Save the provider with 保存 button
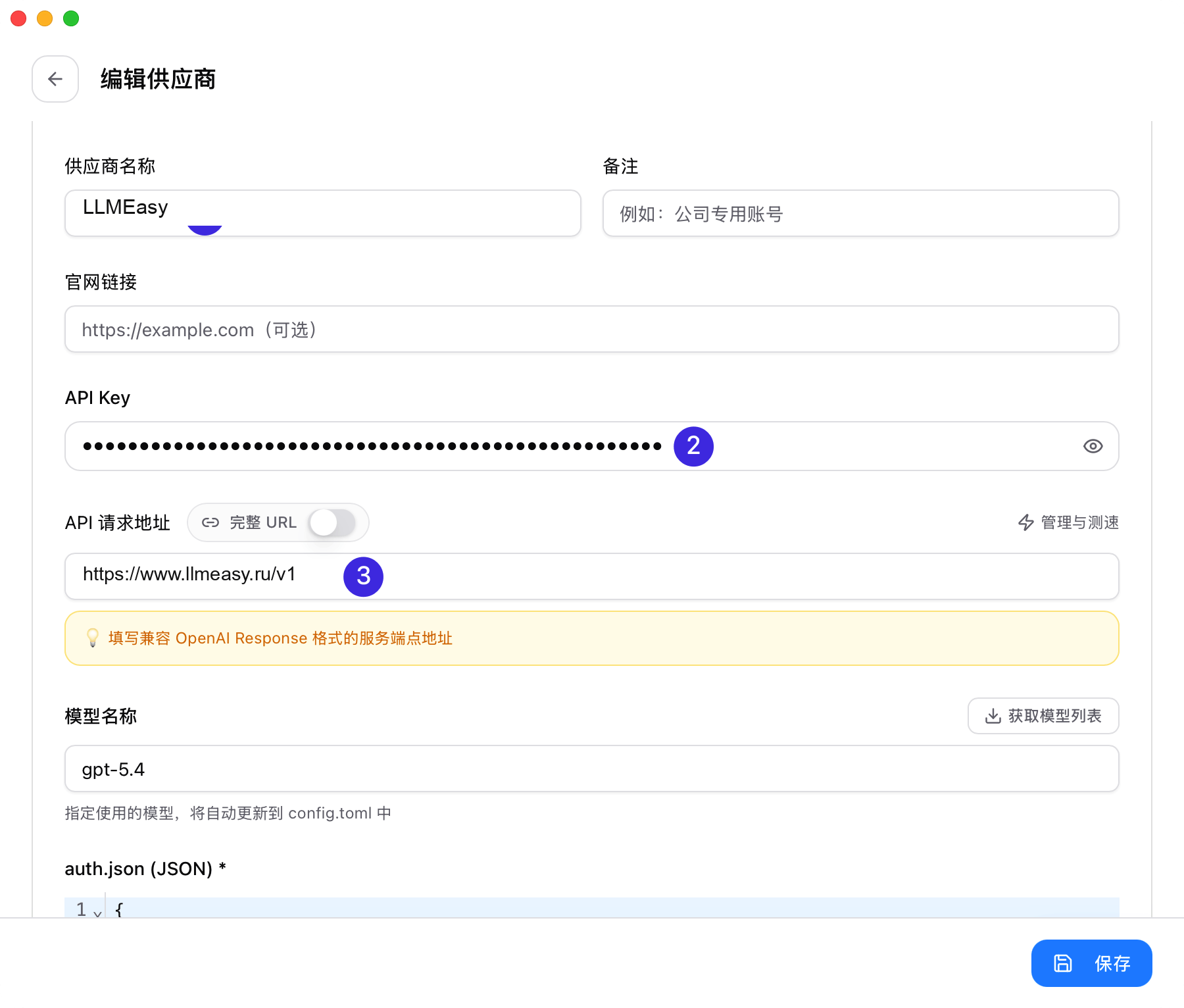1184x1008 pixels. pyautogui.click(x=1091, y=963)
